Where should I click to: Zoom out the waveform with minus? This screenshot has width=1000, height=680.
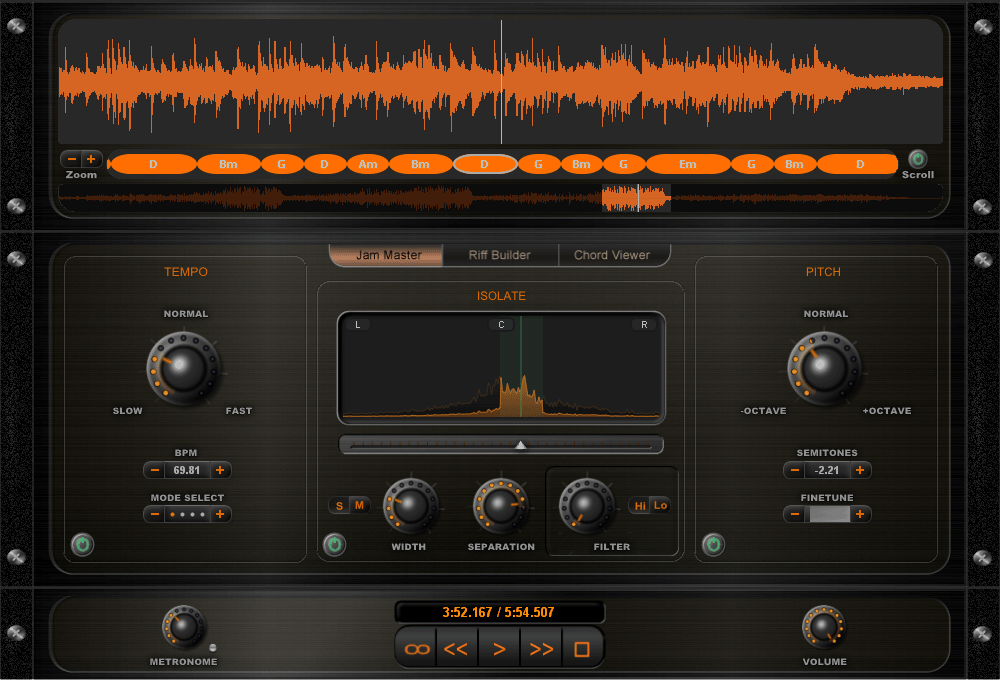tap(71, 159)
